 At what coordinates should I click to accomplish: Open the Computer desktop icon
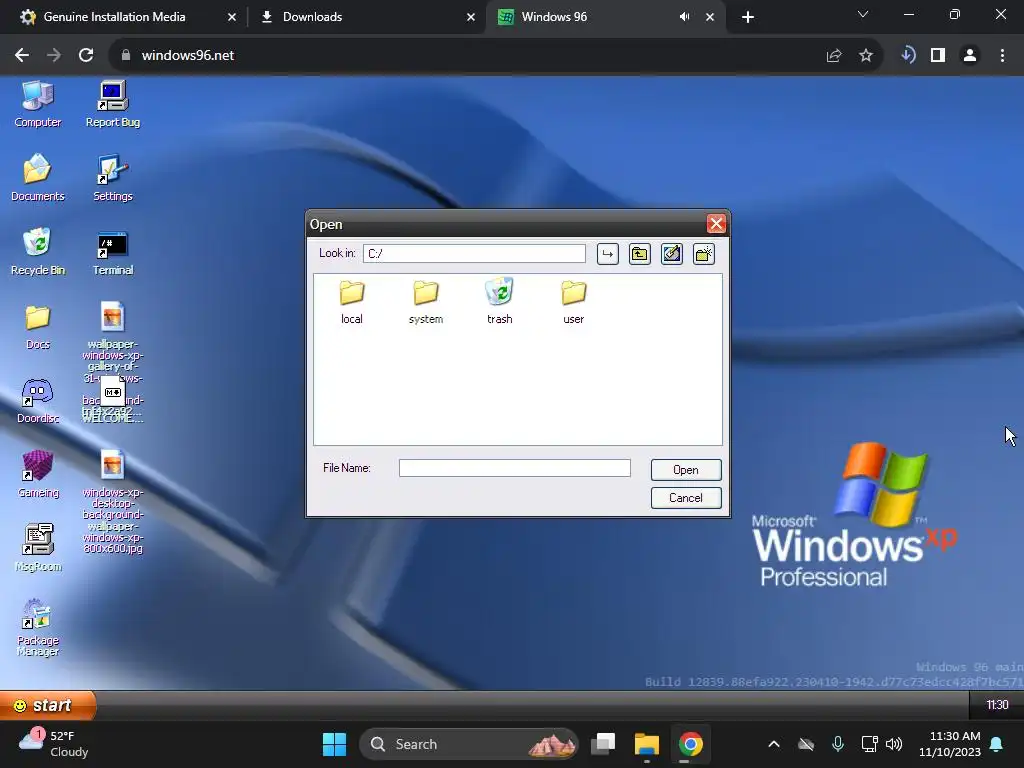(x=38, y=104)
